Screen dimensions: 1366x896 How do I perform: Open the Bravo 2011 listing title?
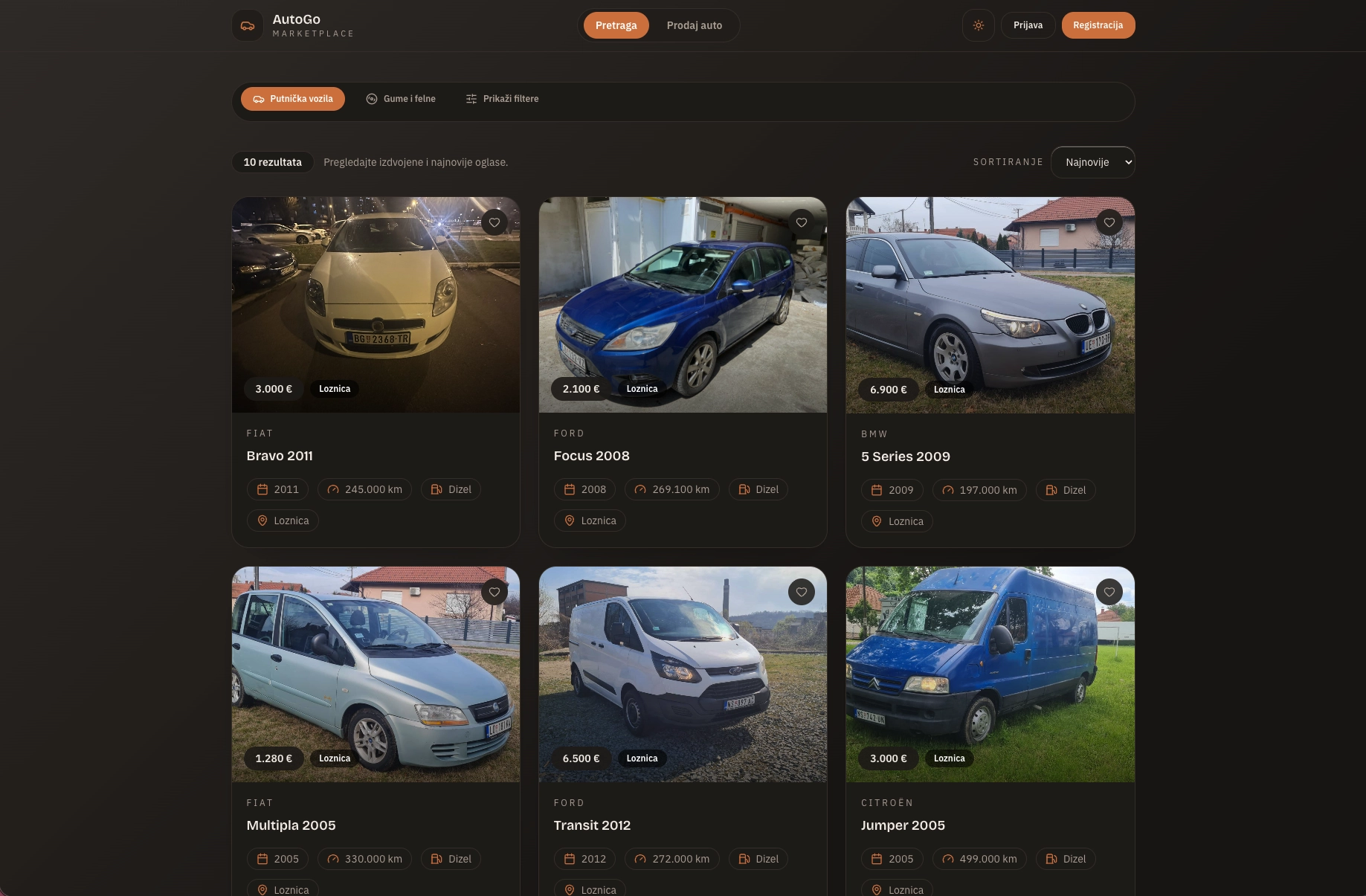[280, 456]
